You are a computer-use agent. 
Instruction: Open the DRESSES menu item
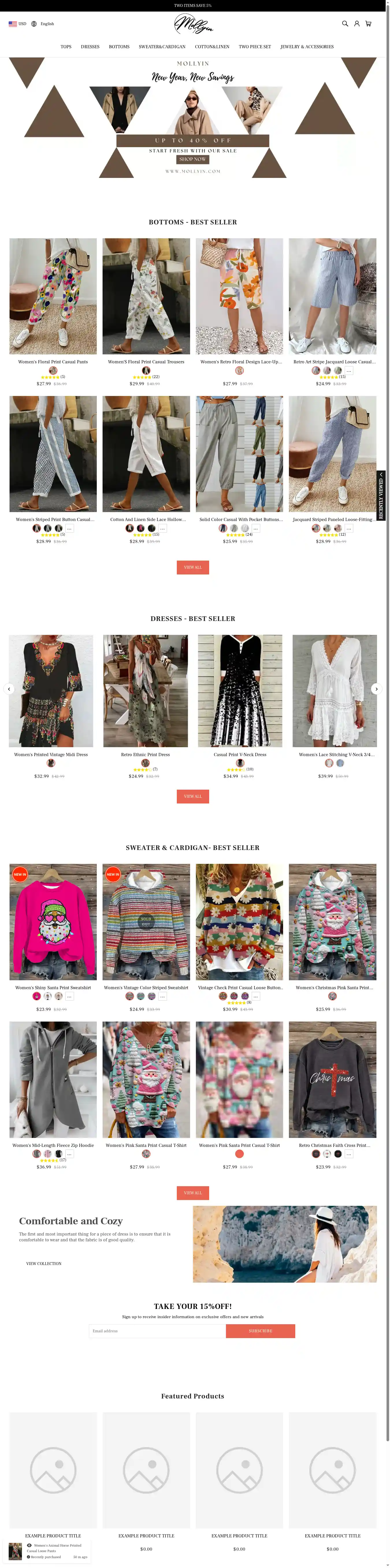[90, 47]
